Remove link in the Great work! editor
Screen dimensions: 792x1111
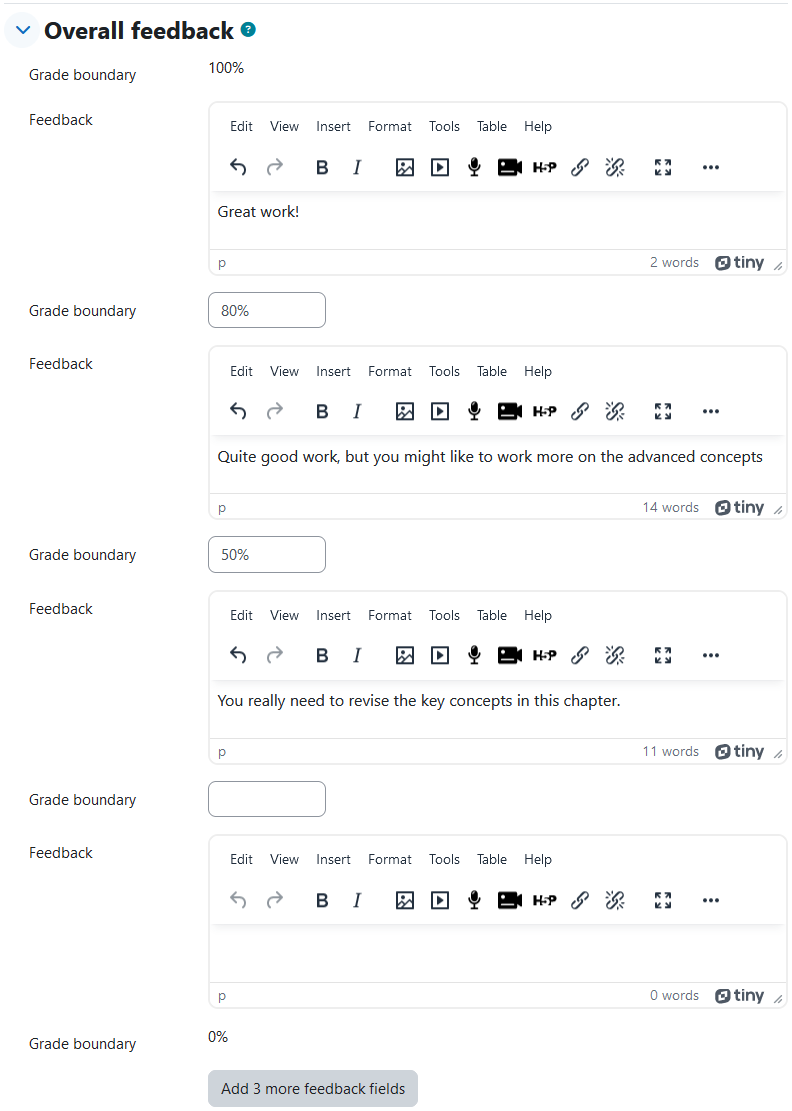tap(615, 167)
